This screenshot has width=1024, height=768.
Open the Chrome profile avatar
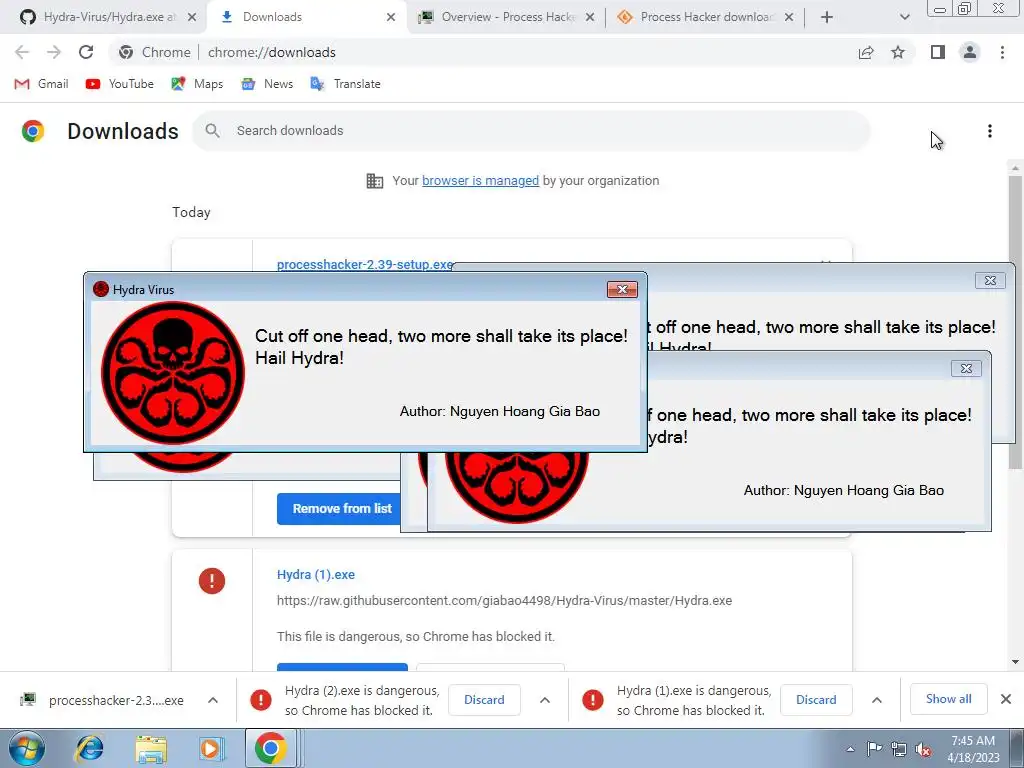[970, 52]
